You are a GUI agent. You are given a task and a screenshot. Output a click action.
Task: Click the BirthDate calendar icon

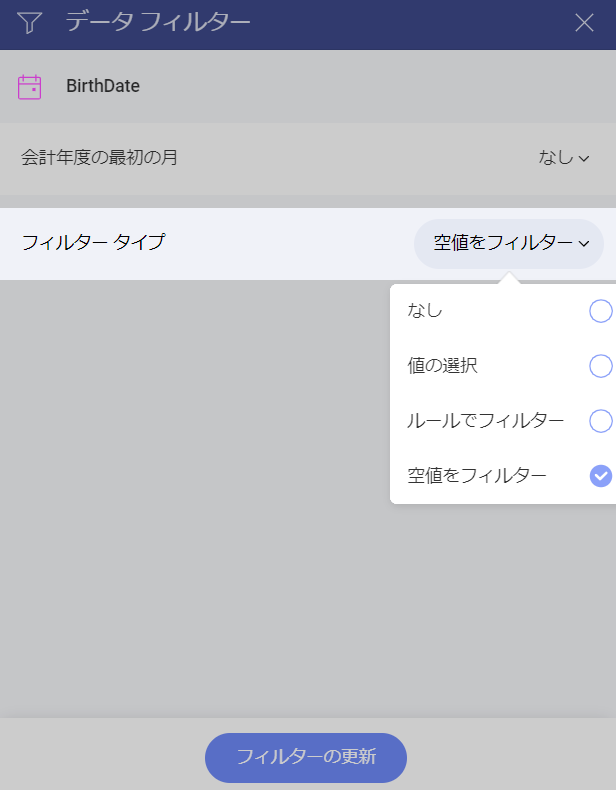click(x=29, y=87)
